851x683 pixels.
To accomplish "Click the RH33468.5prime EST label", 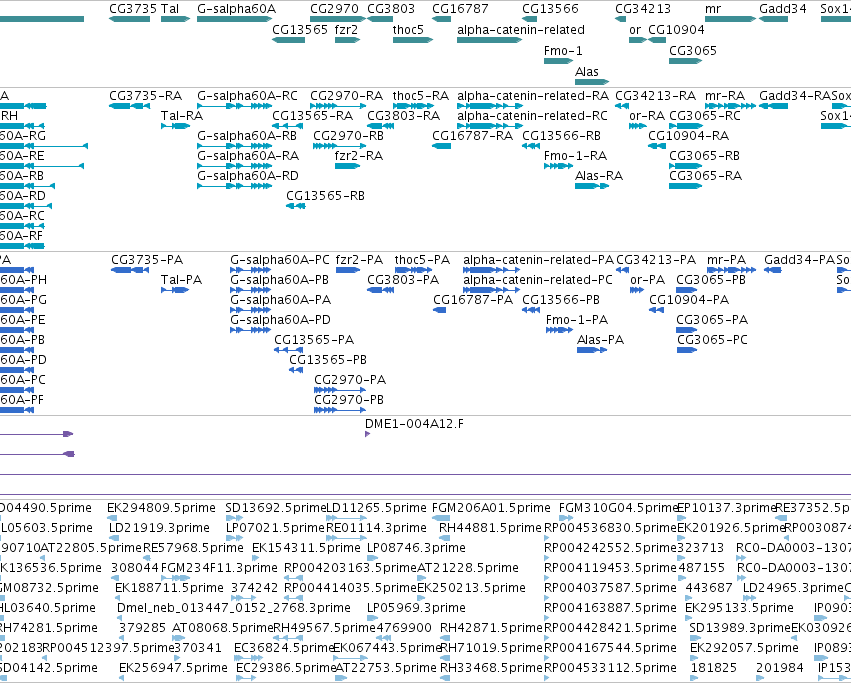I will (x=491, y=668).
